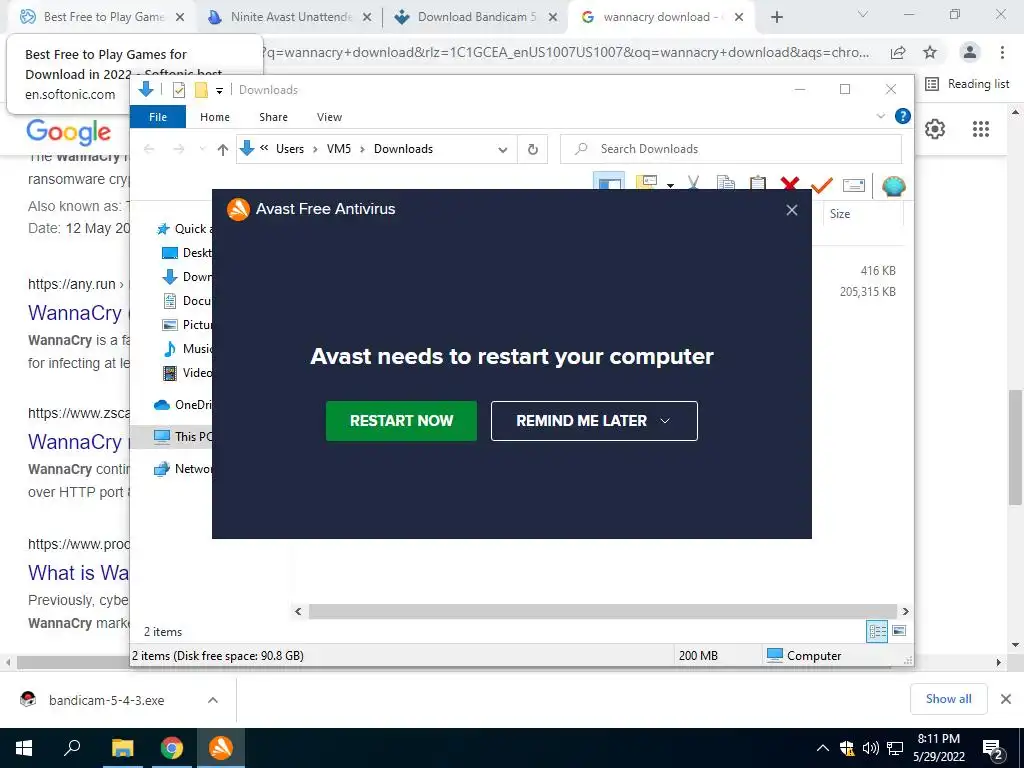This screenshot has width=1024, height=768.
Task: Switch to Download Bandicam Chrome tab
Action: 477,17
